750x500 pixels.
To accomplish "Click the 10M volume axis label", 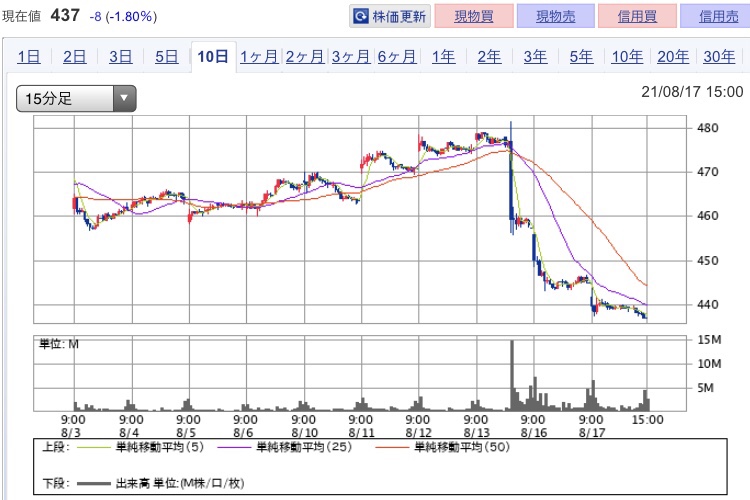I will (x=709, y=364).
